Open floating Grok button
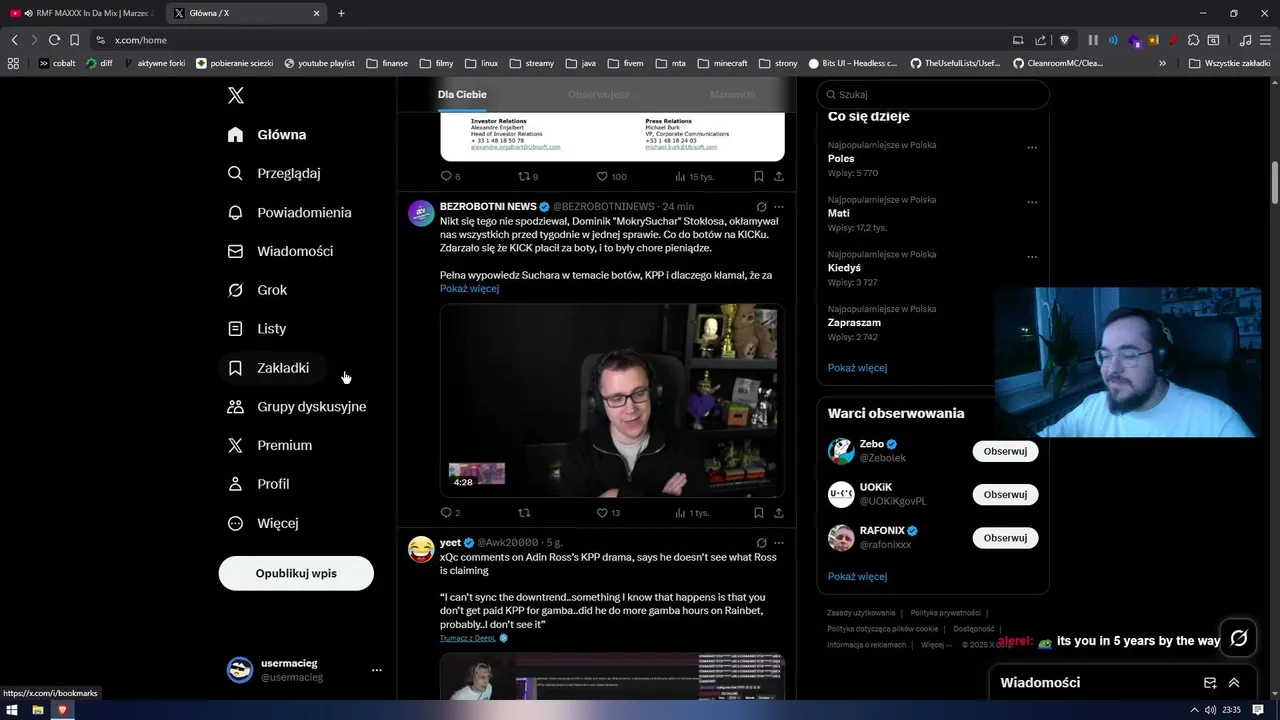1280x720 pixels. pyautogui.click(x=1238, y=638)
